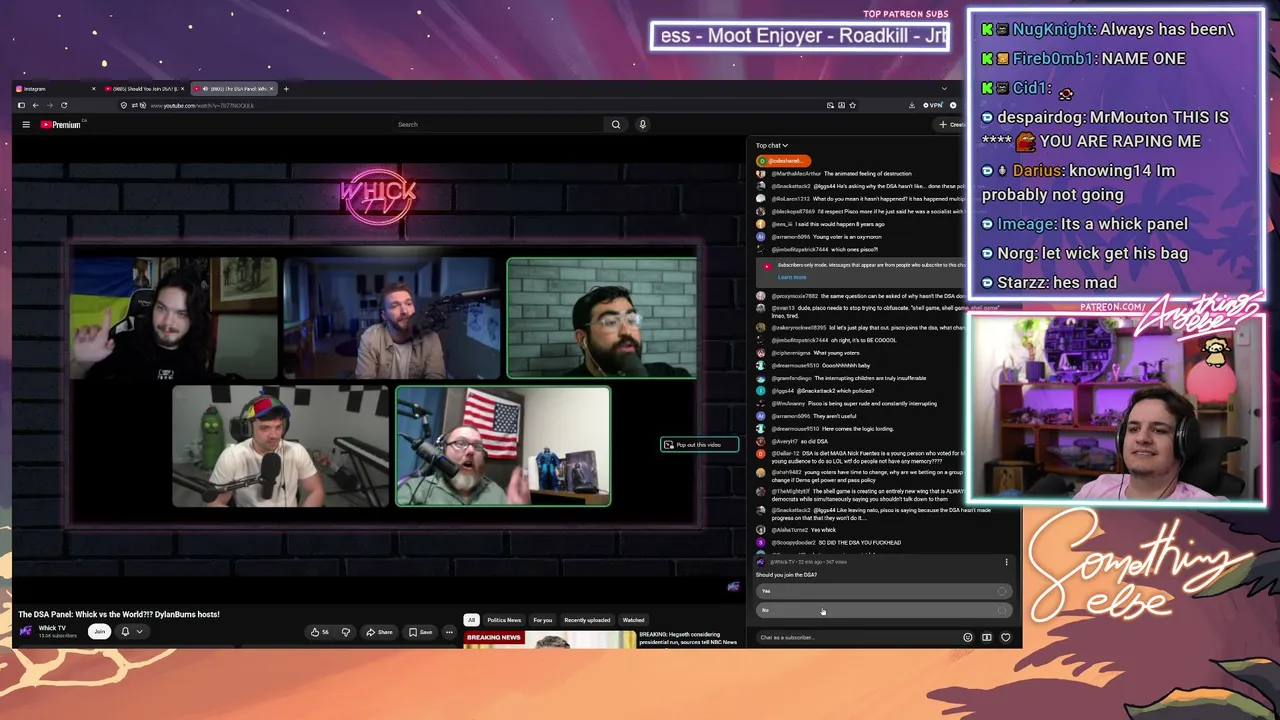This screenshot has width=1280, height=720.
Task: Expand the Top chat dropdown
Action: click(x=772, y=146)
